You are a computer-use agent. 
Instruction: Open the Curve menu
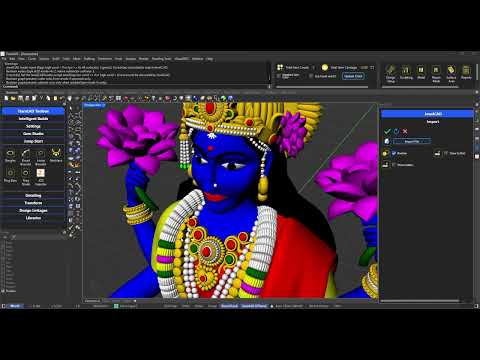pos(32,59)
